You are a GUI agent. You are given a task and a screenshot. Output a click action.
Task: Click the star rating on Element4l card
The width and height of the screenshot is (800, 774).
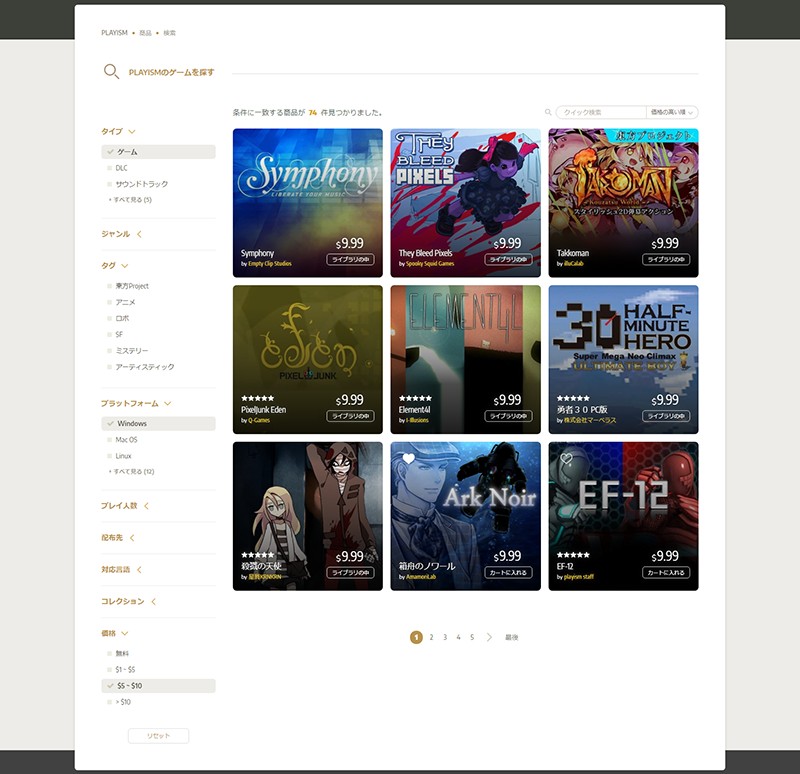[x=415, y=398]
